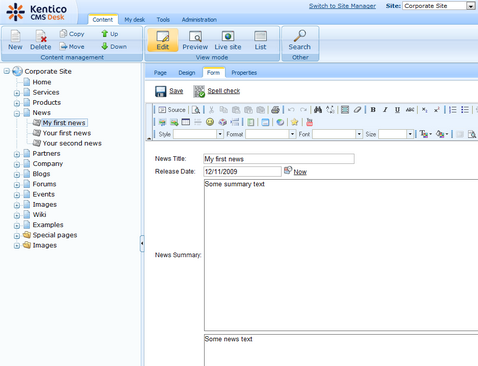Click the Source button in editor toolbar
The height and width of the screenshot is (366, 478).
172,110
